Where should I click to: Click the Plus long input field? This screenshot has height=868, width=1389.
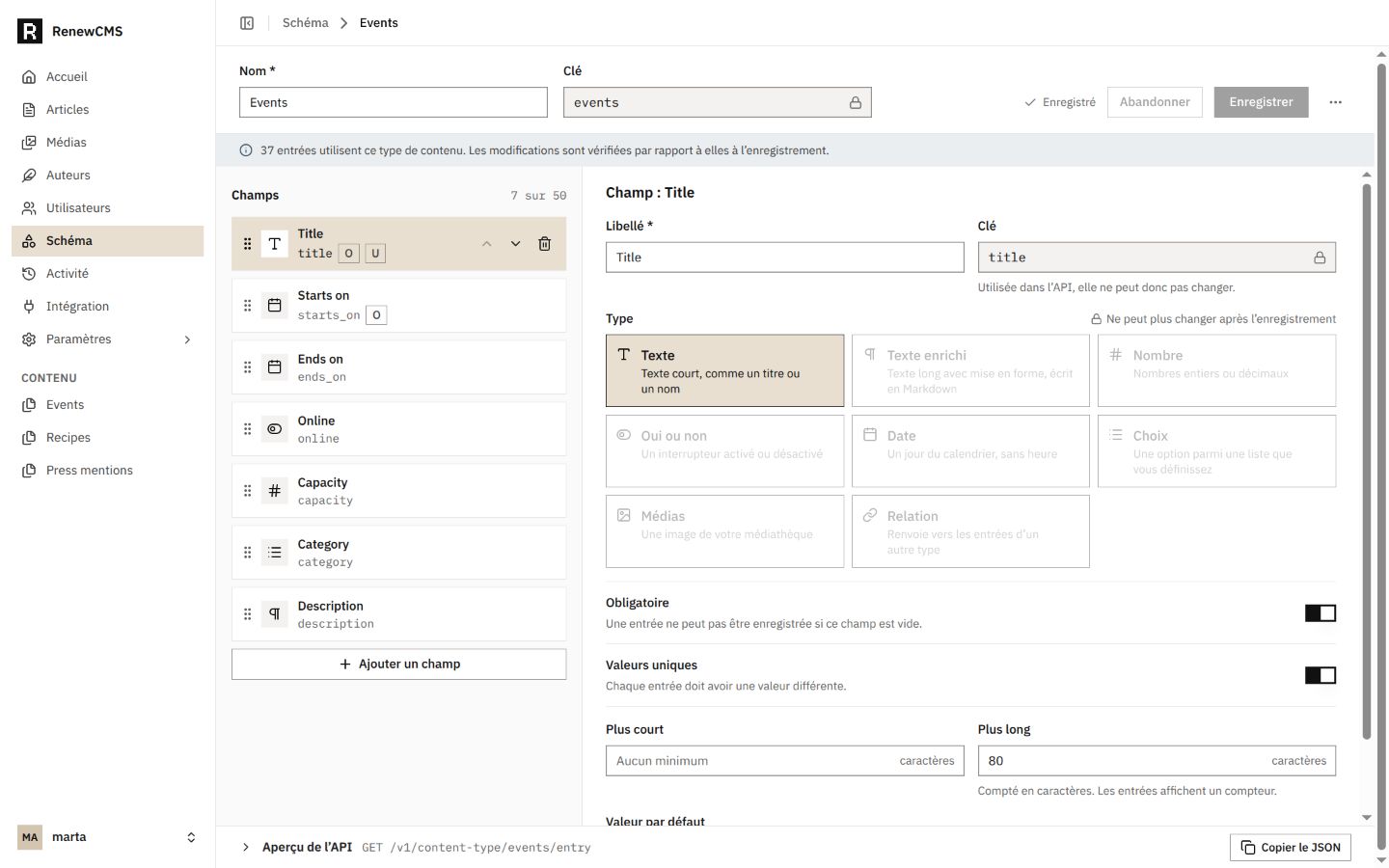point(1157,761)
